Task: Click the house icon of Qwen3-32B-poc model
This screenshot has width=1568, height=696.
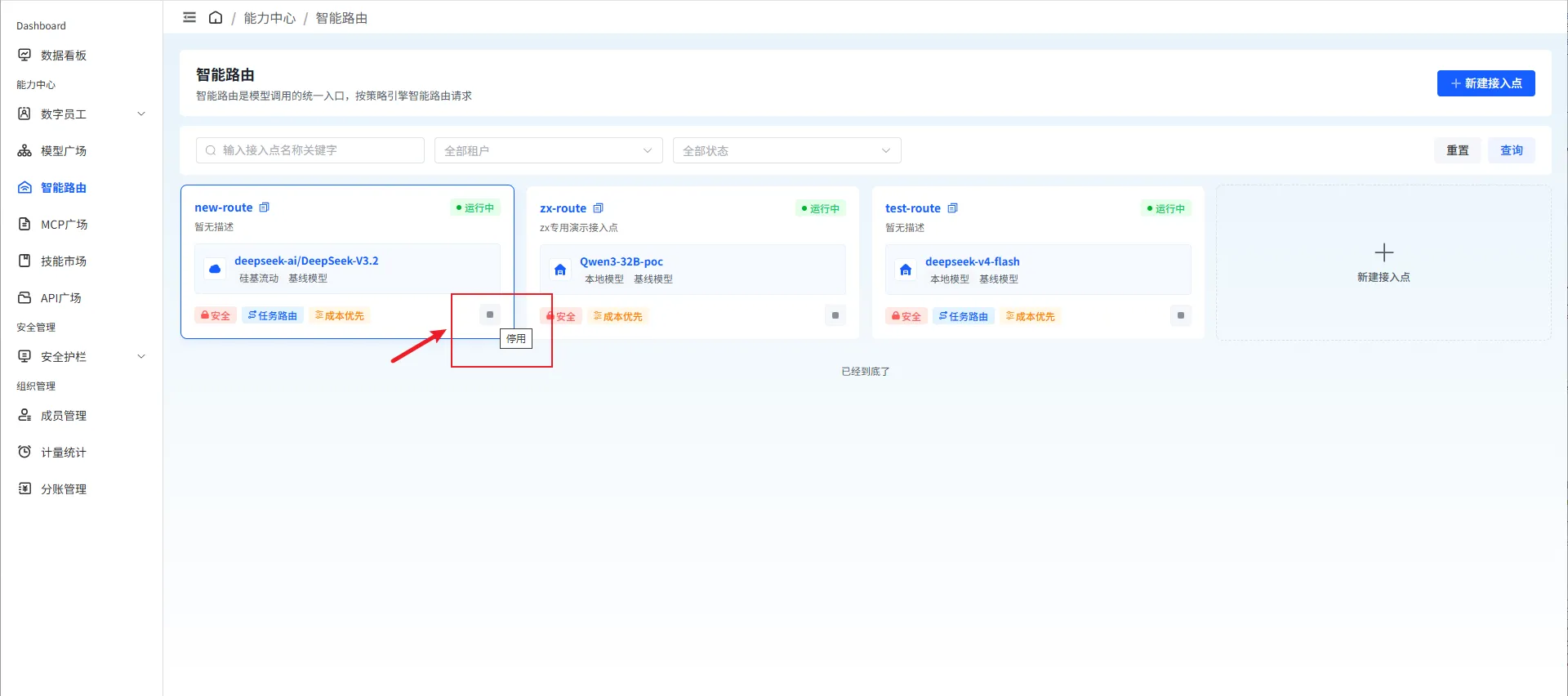Action: click(x=560, y=270)
